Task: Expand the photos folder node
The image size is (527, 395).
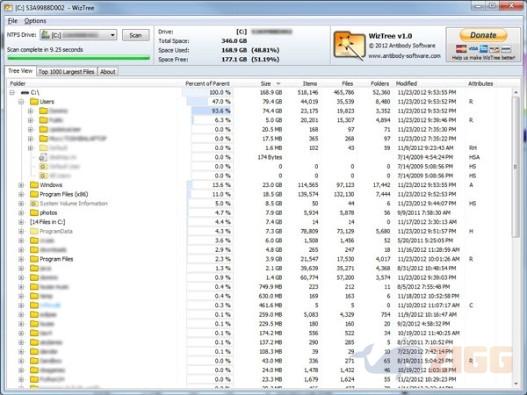Action: click(21, 213)
